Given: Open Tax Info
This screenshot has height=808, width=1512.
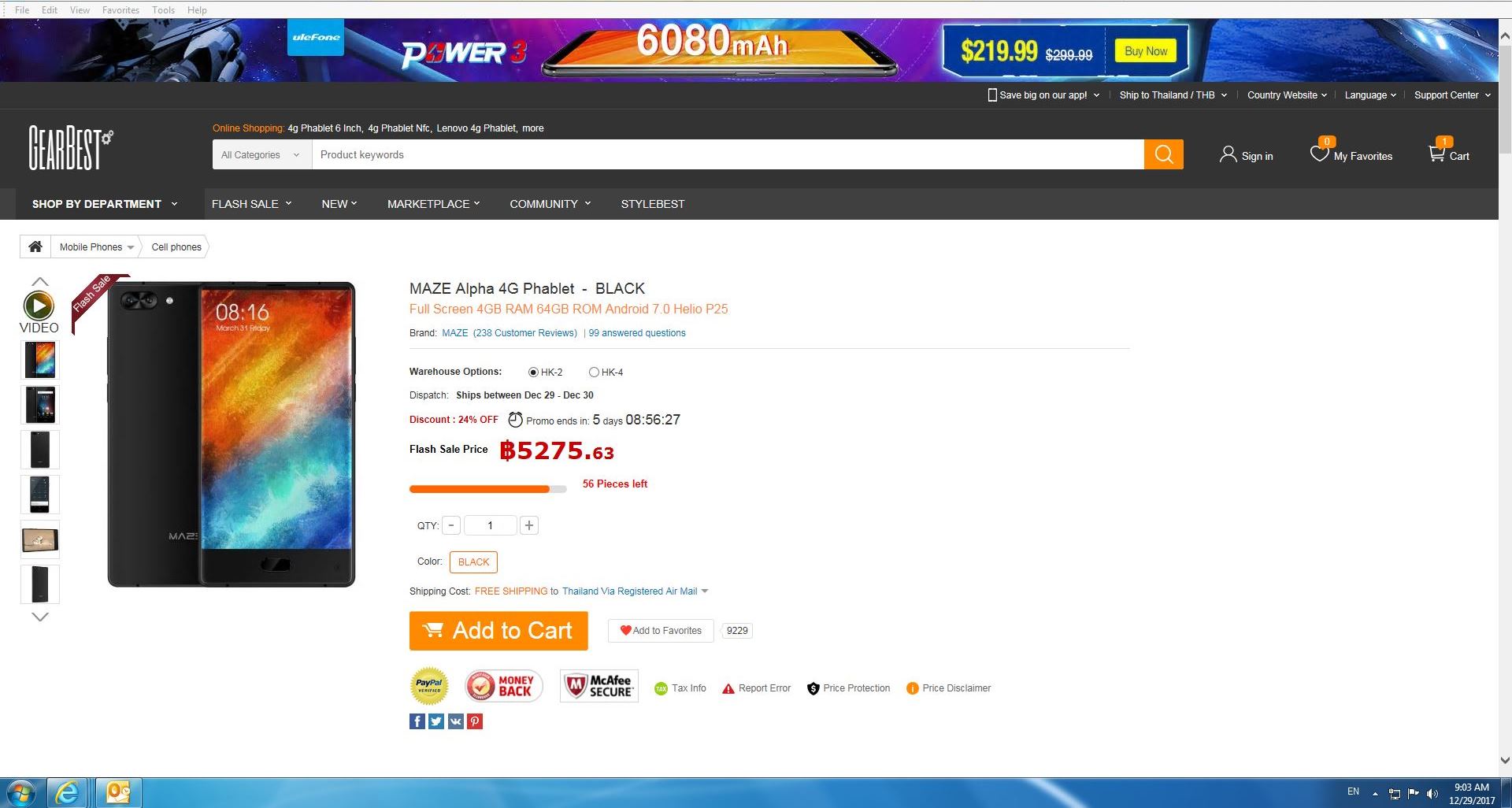Looking at the screenshot, I should [x=680, y=688].
